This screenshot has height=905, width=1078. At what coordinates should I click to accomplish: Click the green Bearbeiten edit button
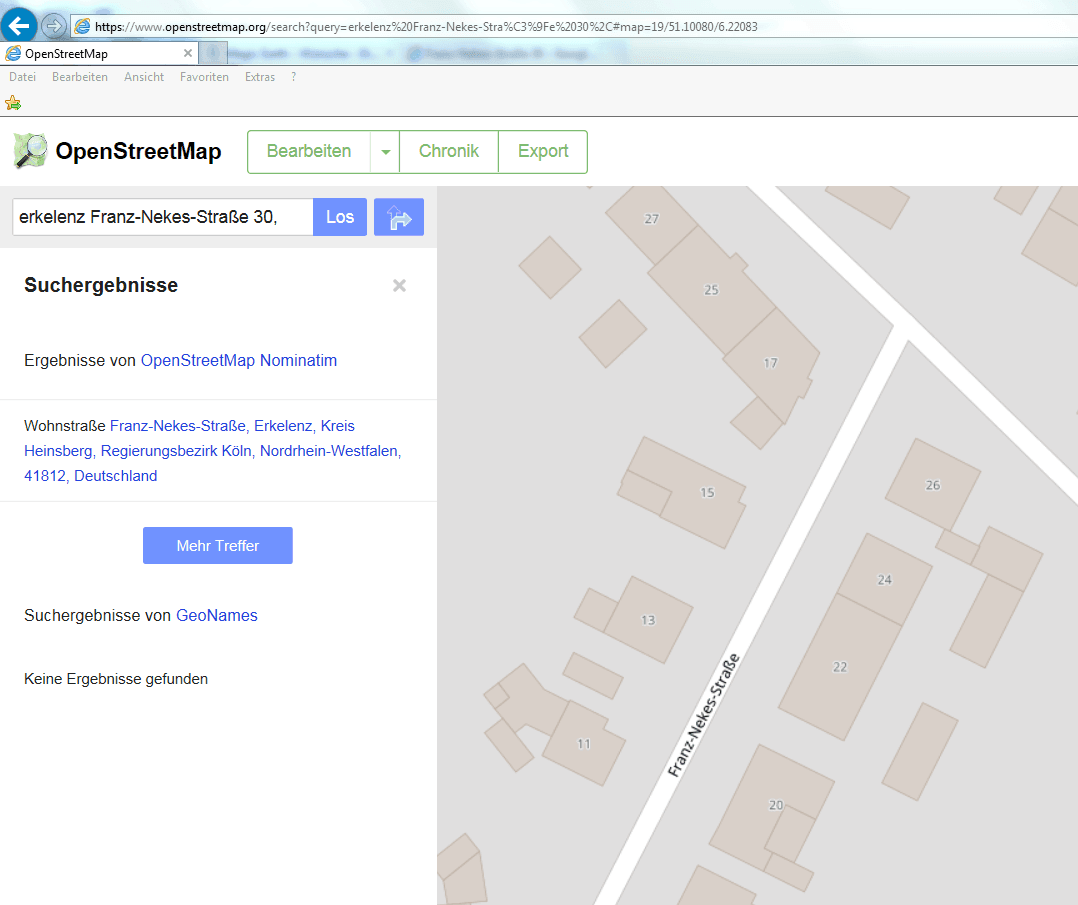tap(309, 151)
